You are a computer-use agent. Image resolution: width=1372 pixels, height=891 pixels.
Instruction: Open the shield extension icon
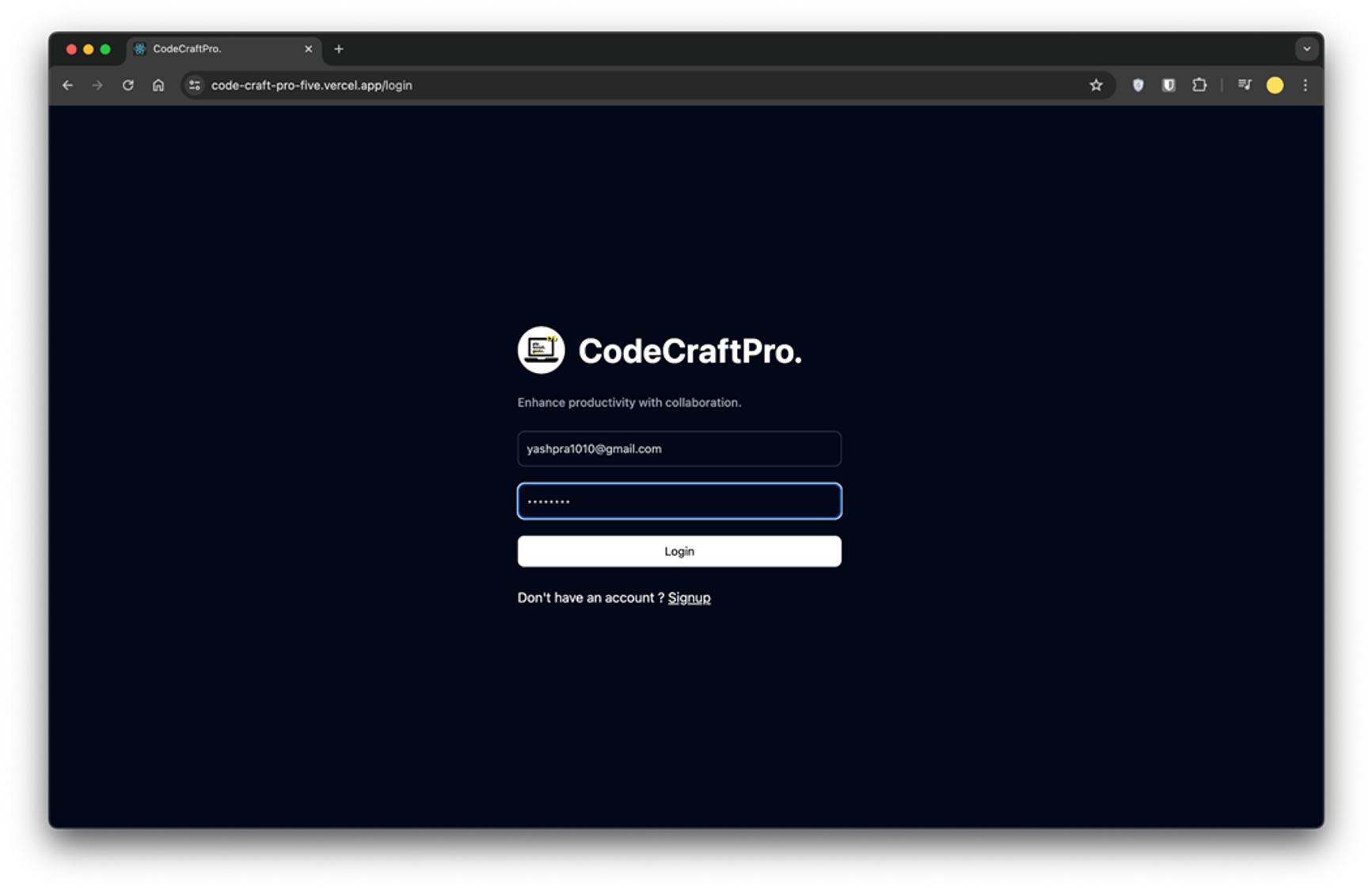click(1138, 86)
